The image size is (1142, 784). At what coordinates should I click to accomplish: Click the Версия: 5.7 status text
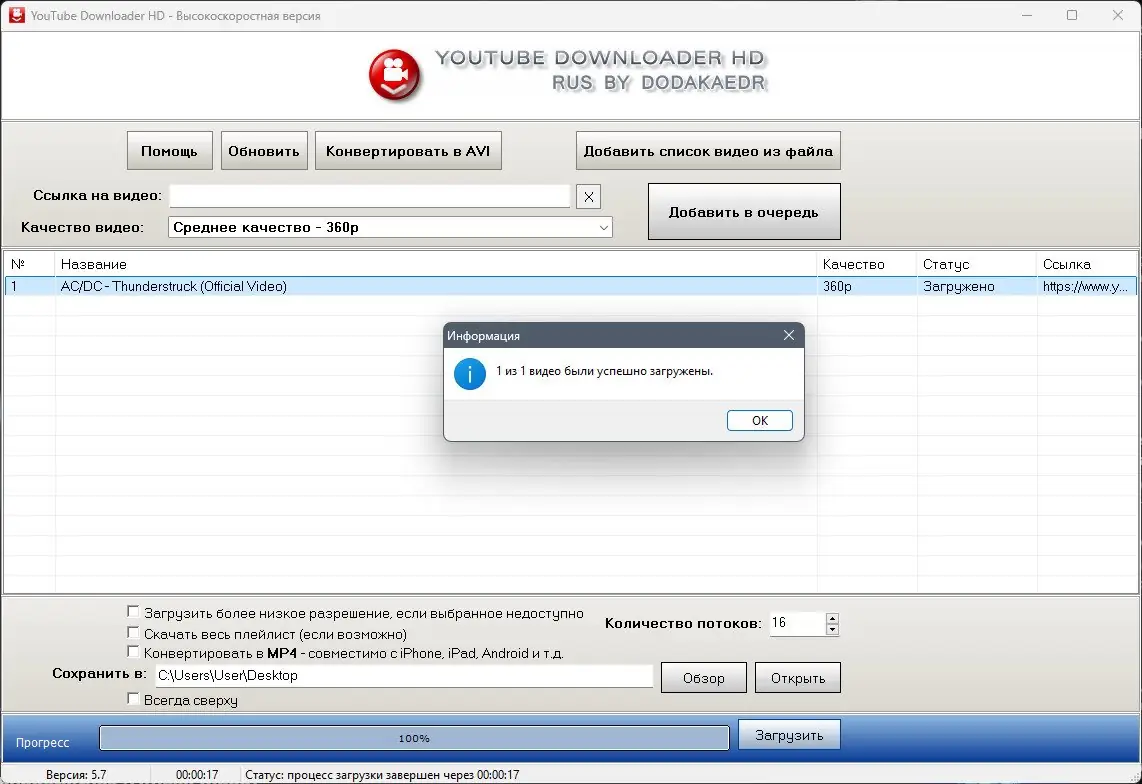point(76,775)
